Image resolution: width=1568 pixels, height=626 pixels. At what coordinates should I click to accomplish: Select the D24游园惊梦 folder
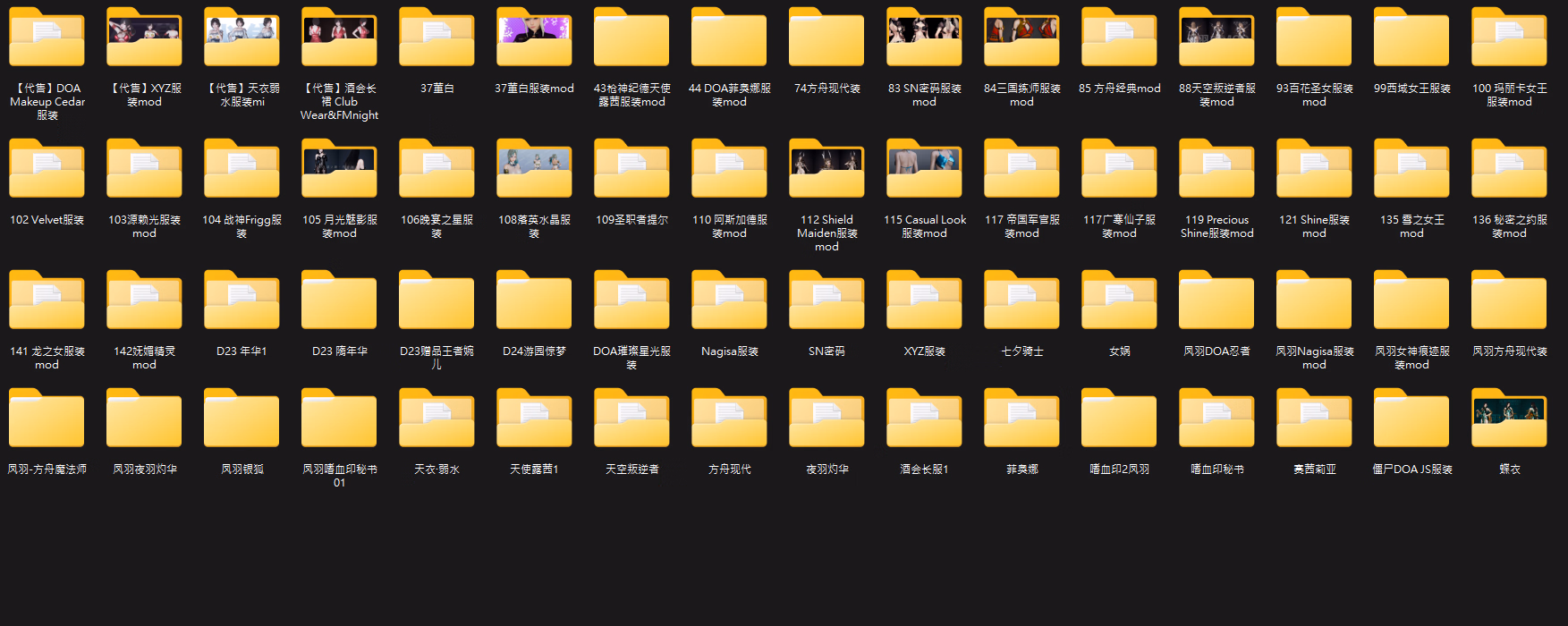tap(534, 300)
